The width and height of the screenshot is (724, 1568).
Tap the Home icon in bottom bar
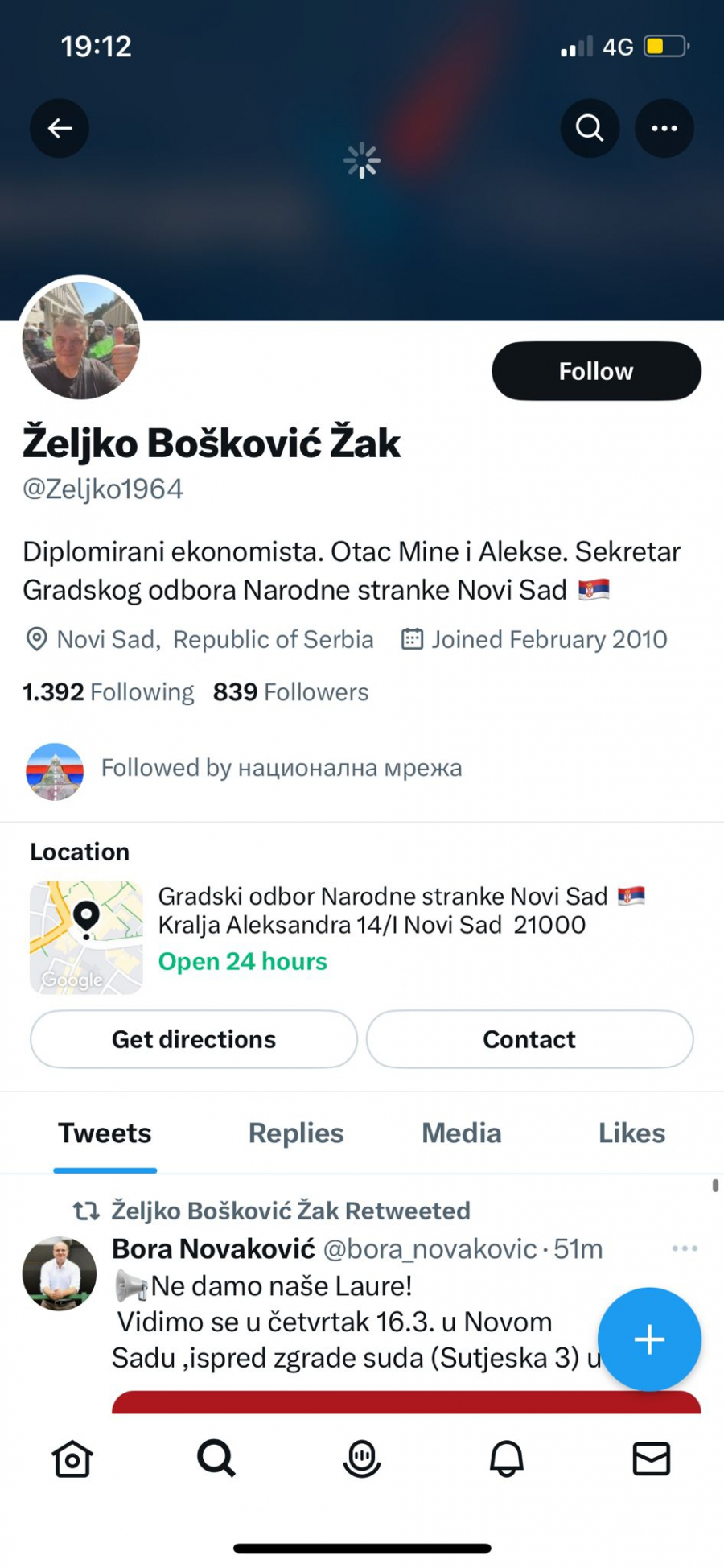(72, 1458)
